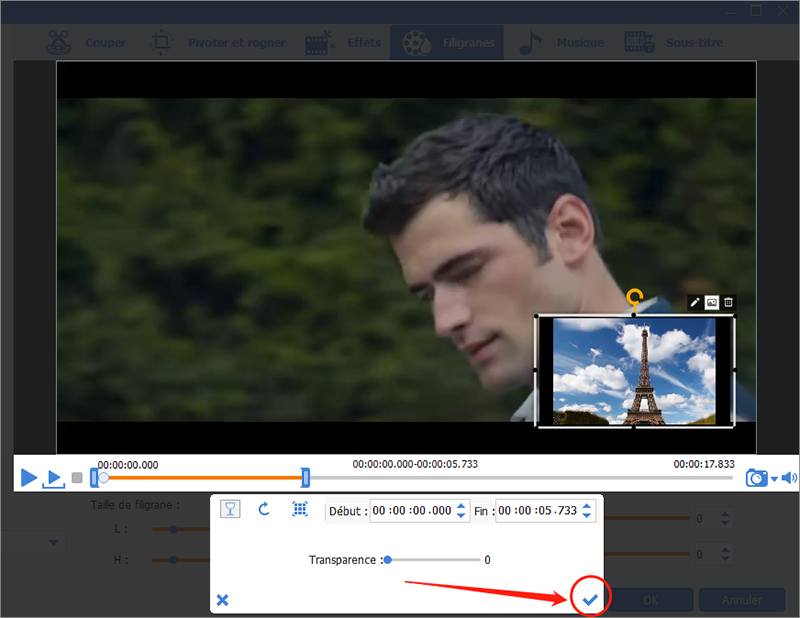Increase upper right value stepper
The image size is (800, 618).
[x=725, y=514]
